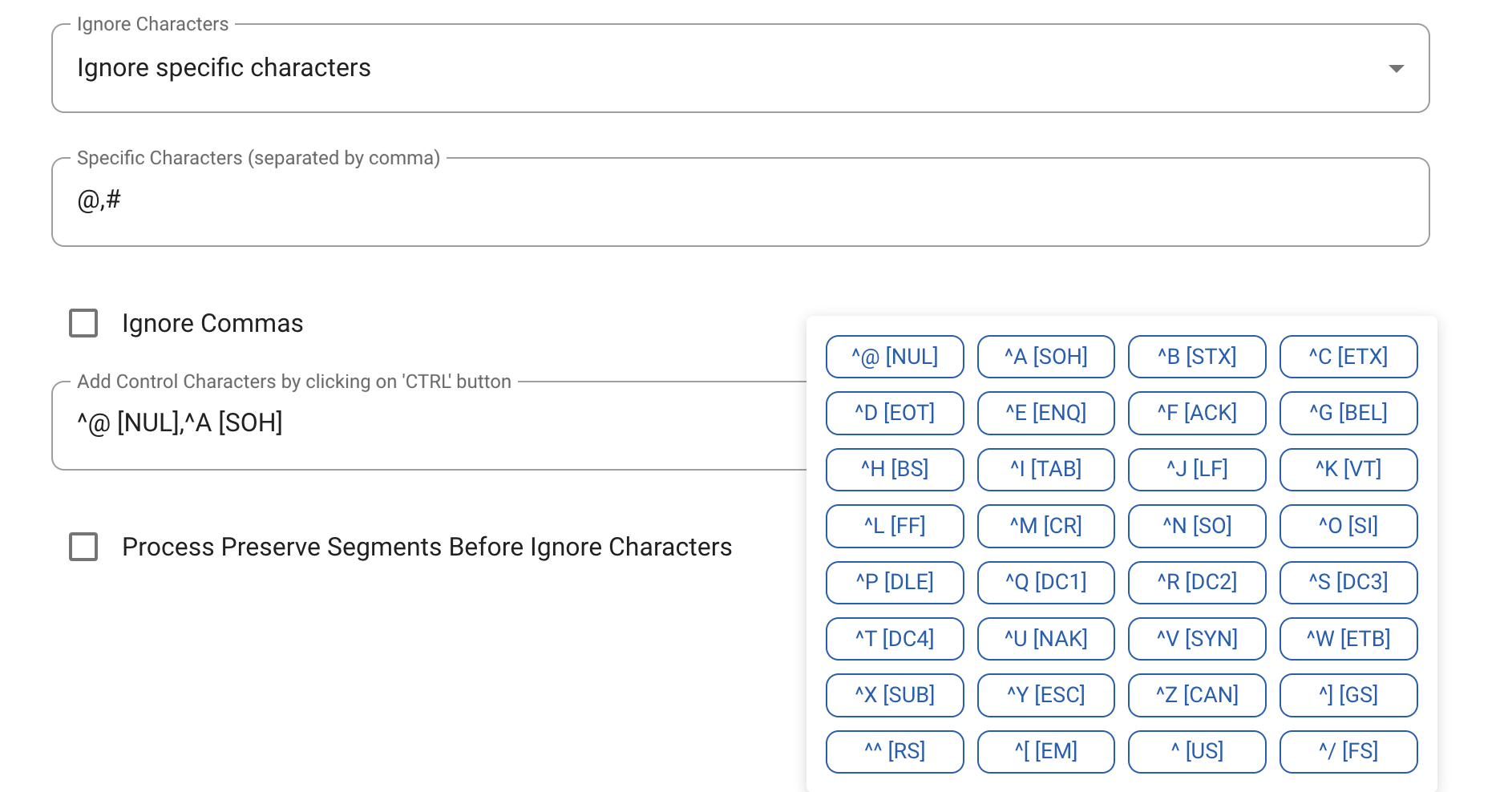
Task: Insert the ^S [DC3] control character
Action: [x=1348, y=582]
